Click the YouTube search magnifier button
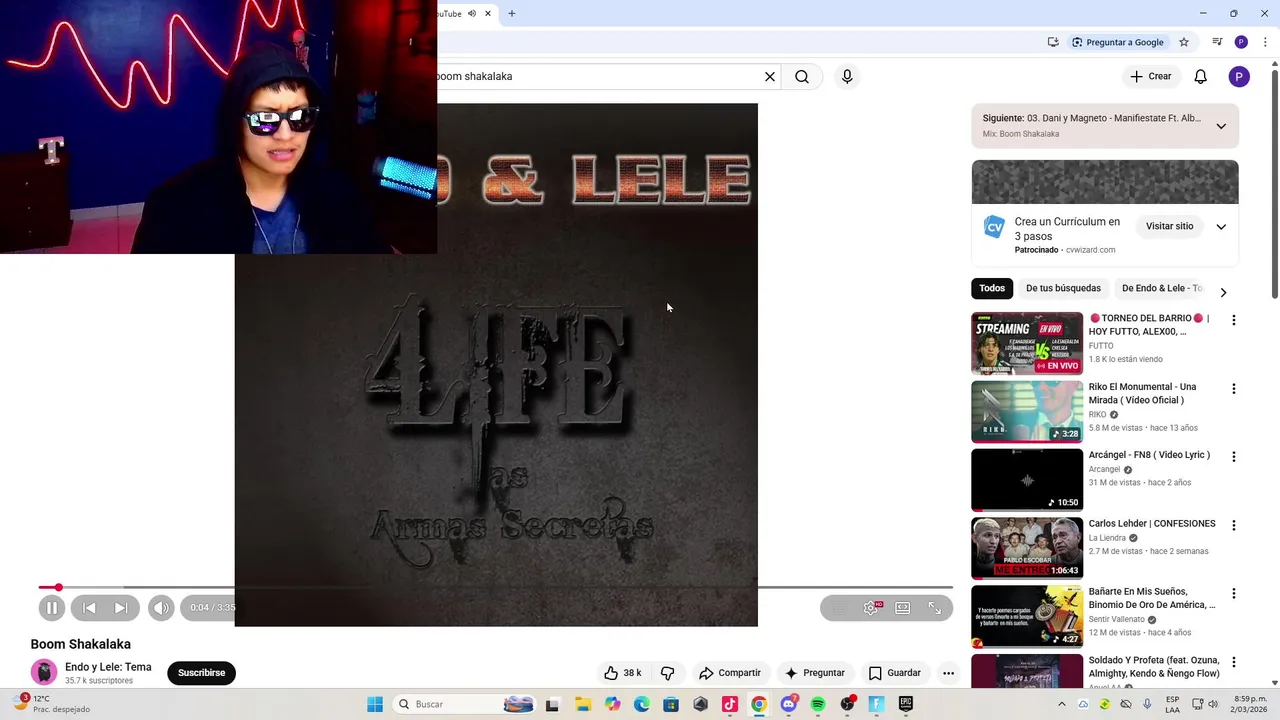The height and width of the screenshot is (720, 1280). point(802,76)
